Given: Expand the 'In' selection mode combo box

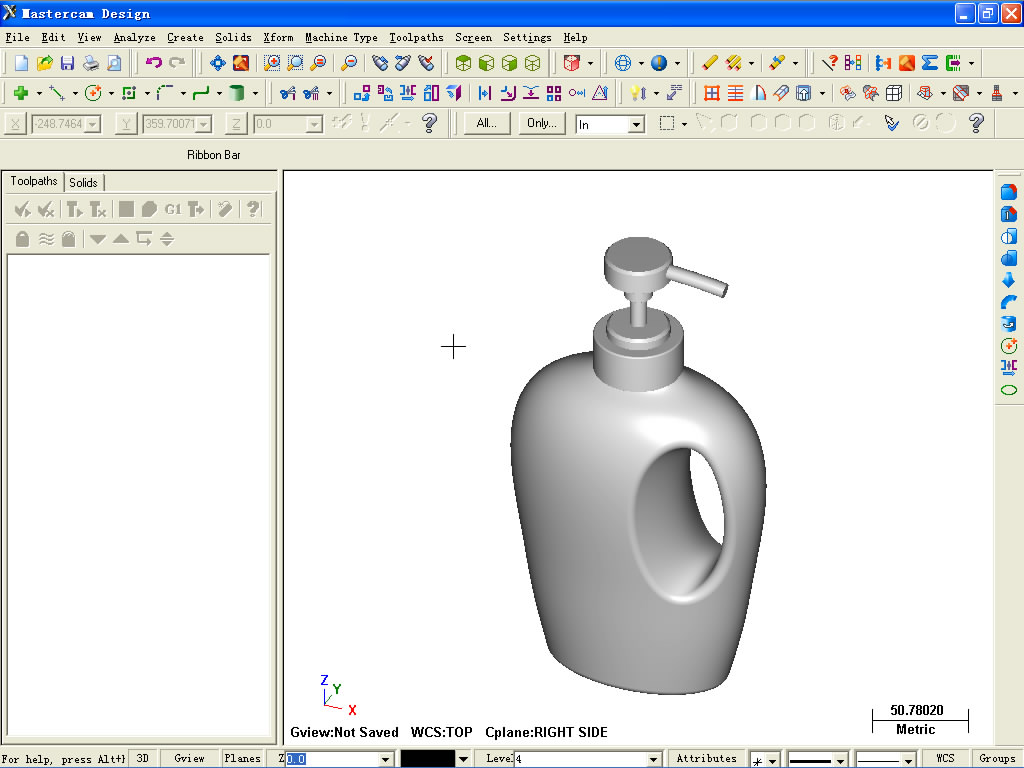Looking at the screenshot, I should (x=636, y=124).
